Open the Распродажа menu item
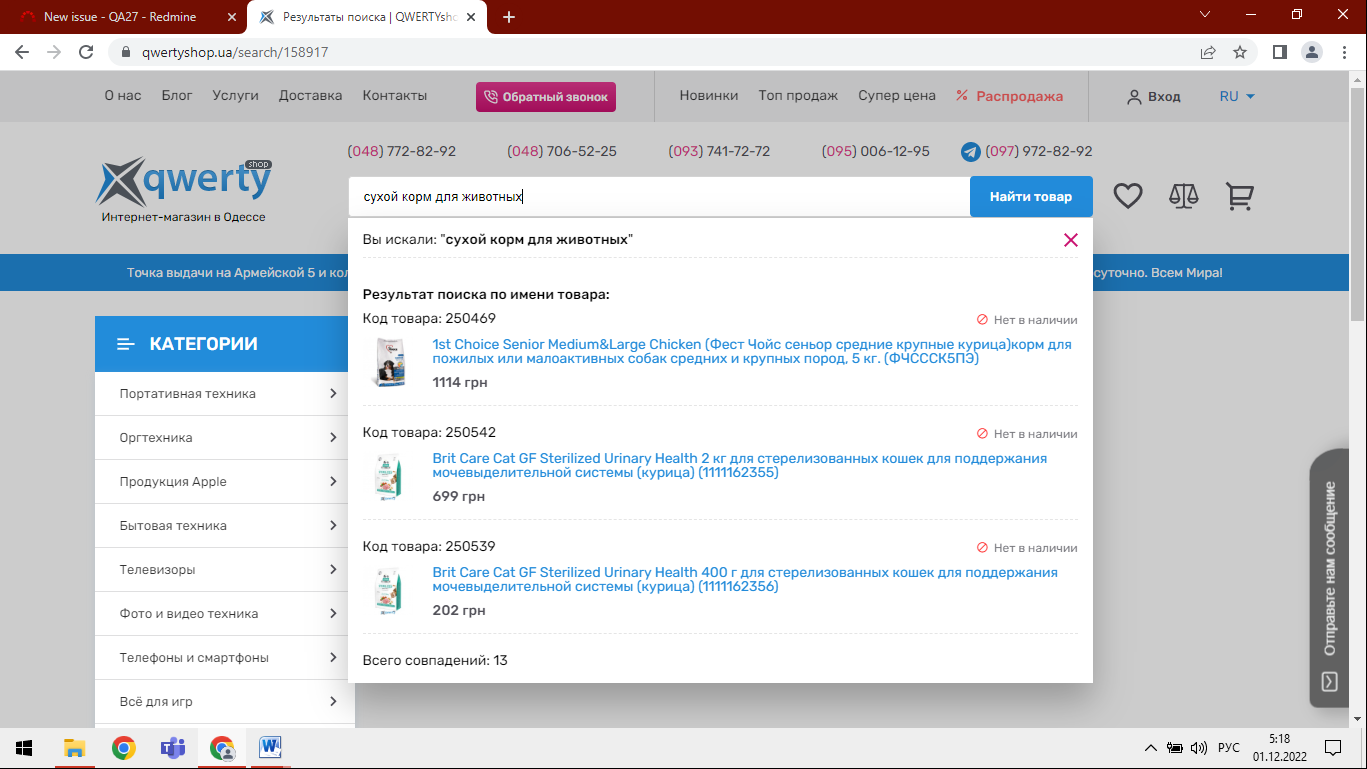Image resolution: width=1367 pixels, height=769 pixels. (x=1009, y=96)
